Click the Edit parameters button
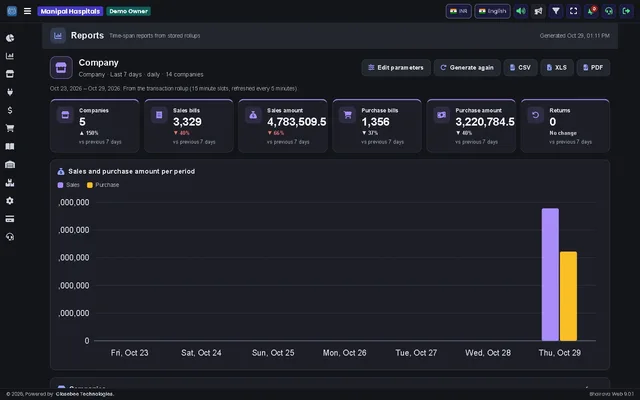 tap(396, 67)
